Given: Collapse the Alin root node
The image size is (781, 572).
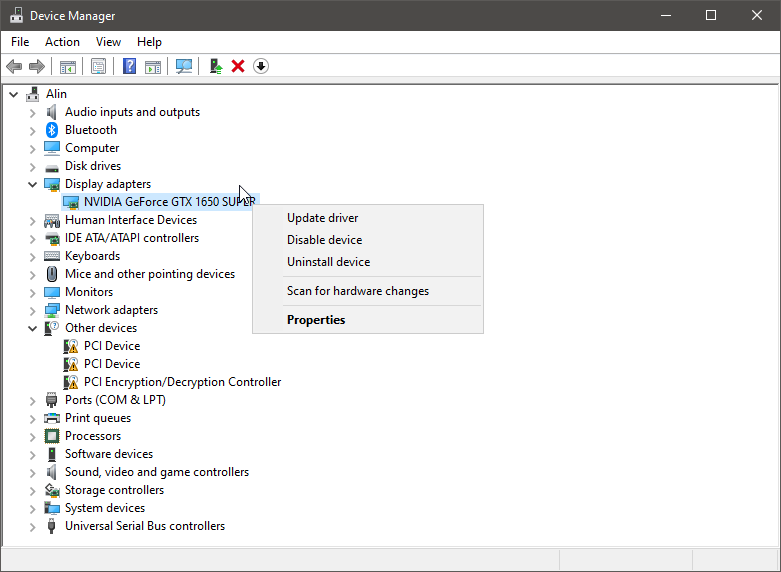Looking at the screenshot, I should point(13,94).
